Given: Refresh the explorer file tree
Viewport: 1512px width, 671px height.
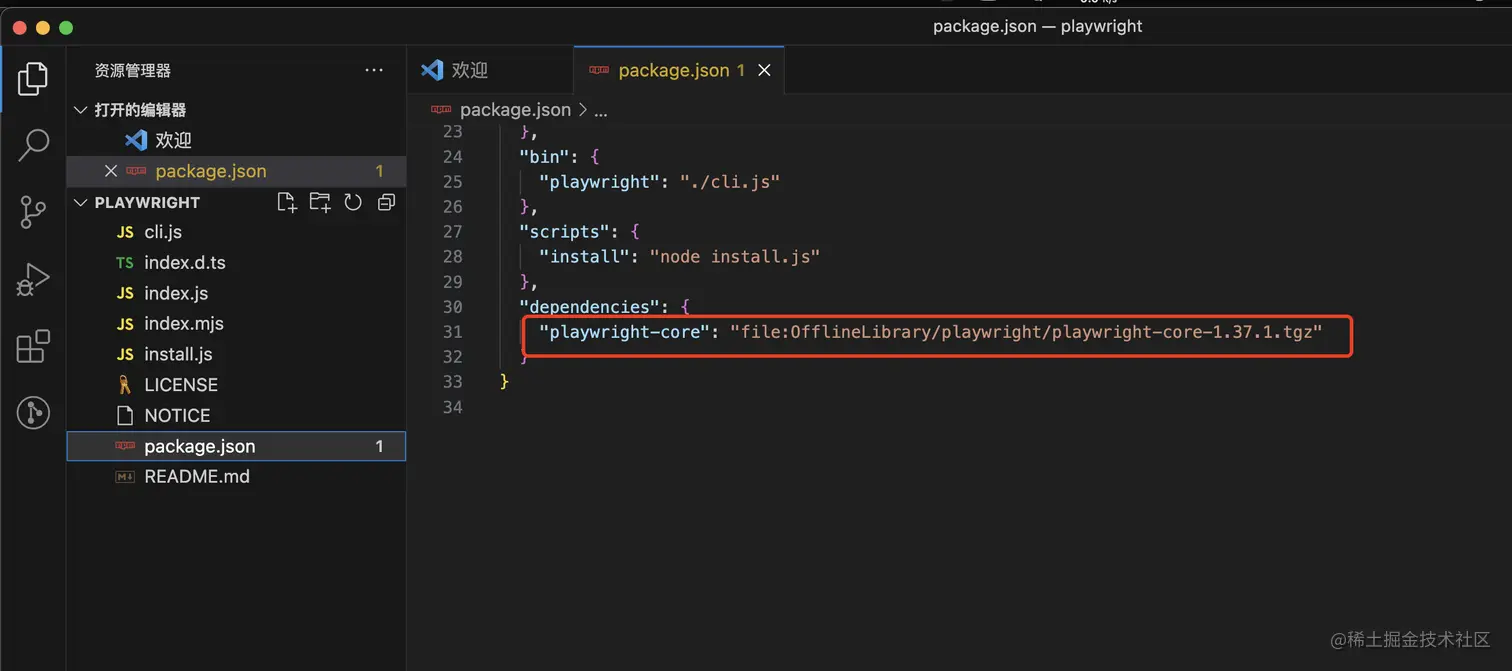Looking at the screenshot, I should tap(353, 202).
